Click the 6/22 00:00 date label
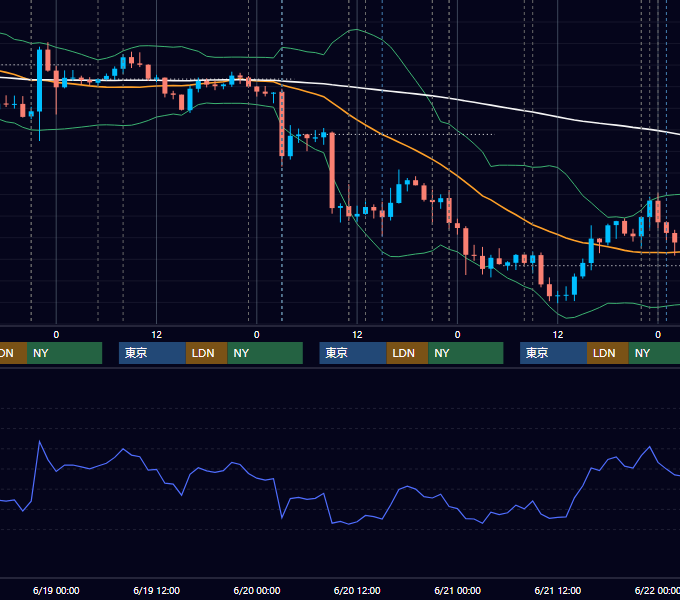The width and height of the screenshot is (680, 600). (x=657, y=590)
